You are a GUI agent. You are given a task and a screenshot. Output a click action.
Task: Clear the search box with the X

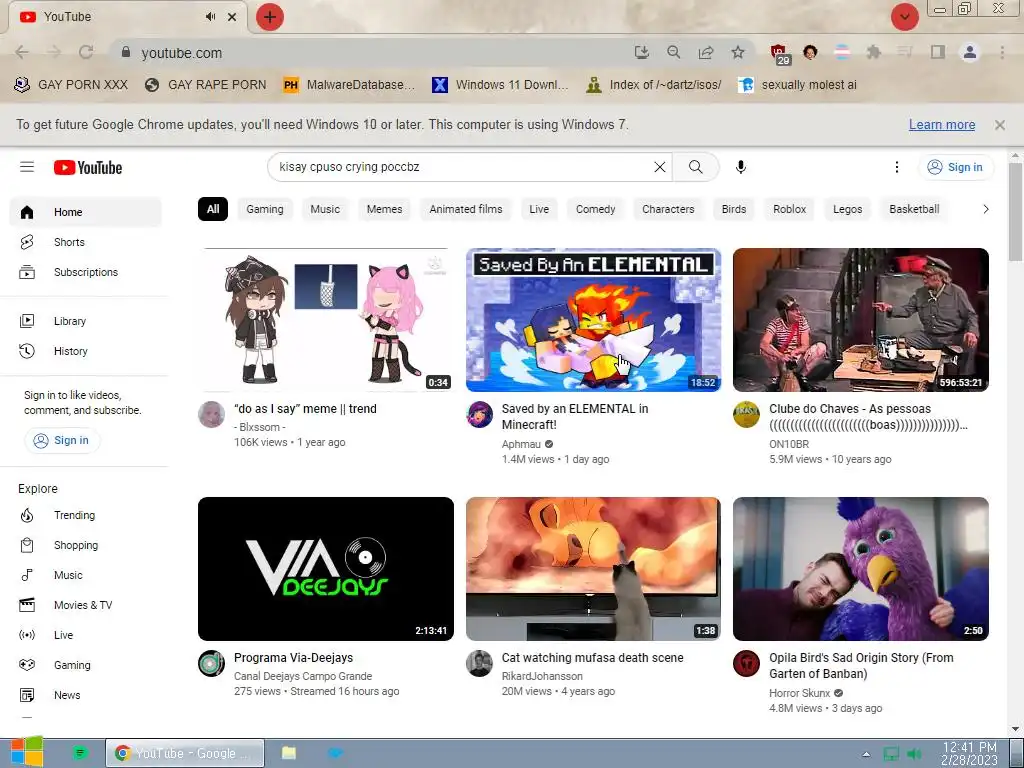(x=660, y=167)
